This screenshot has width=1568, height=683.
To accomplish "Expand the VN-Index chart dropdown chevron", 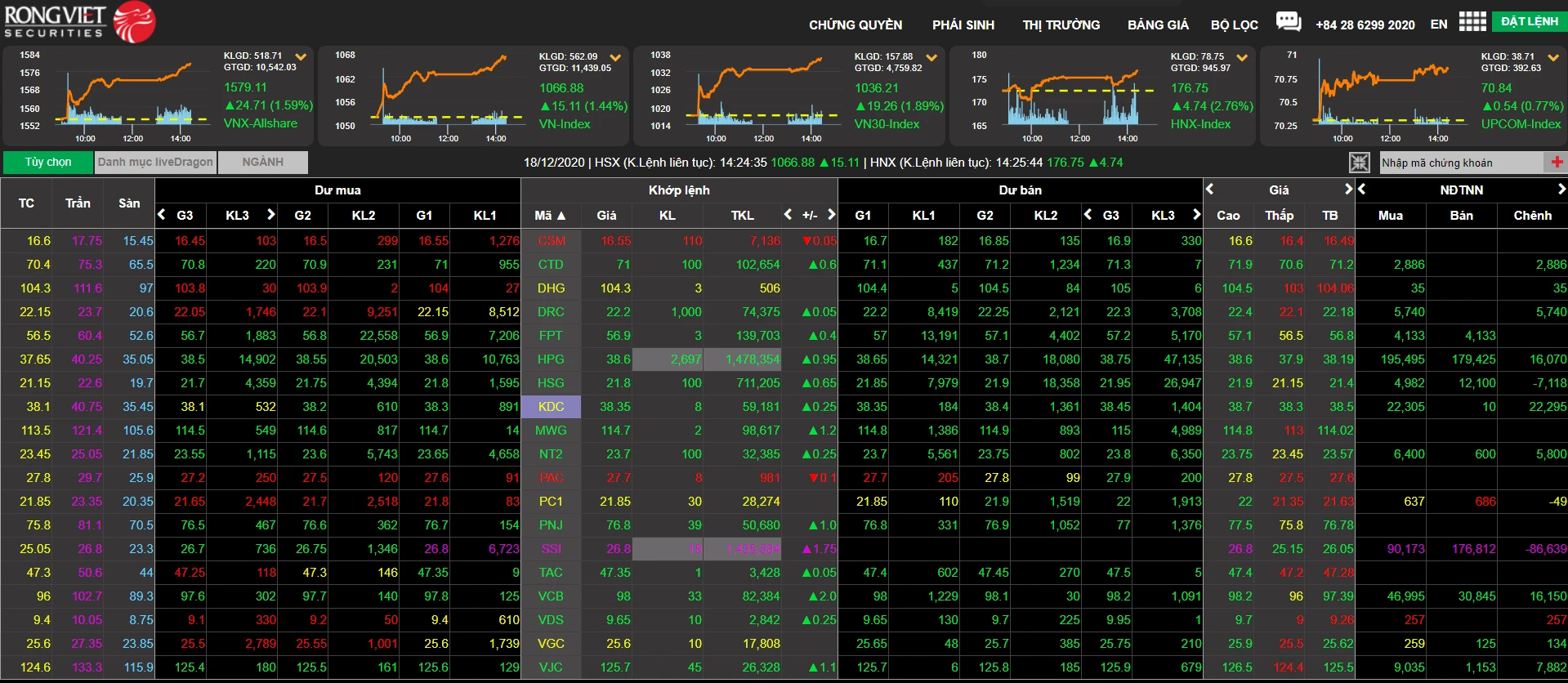I will pyautogui.click(x=615, y=57).
